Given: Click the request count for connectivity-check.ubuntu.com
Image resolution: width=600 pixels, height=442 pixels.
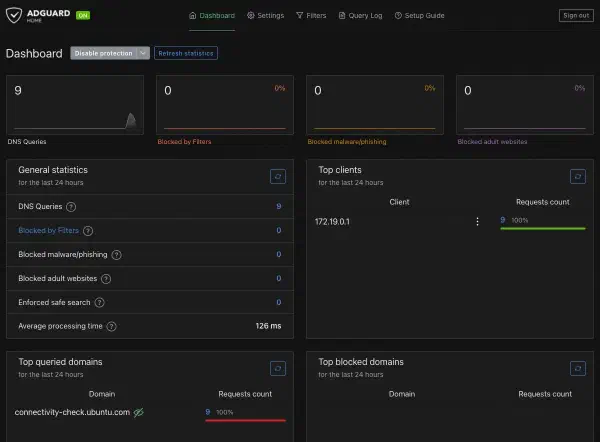Looking at the screenshot, I should pos(207,412).
